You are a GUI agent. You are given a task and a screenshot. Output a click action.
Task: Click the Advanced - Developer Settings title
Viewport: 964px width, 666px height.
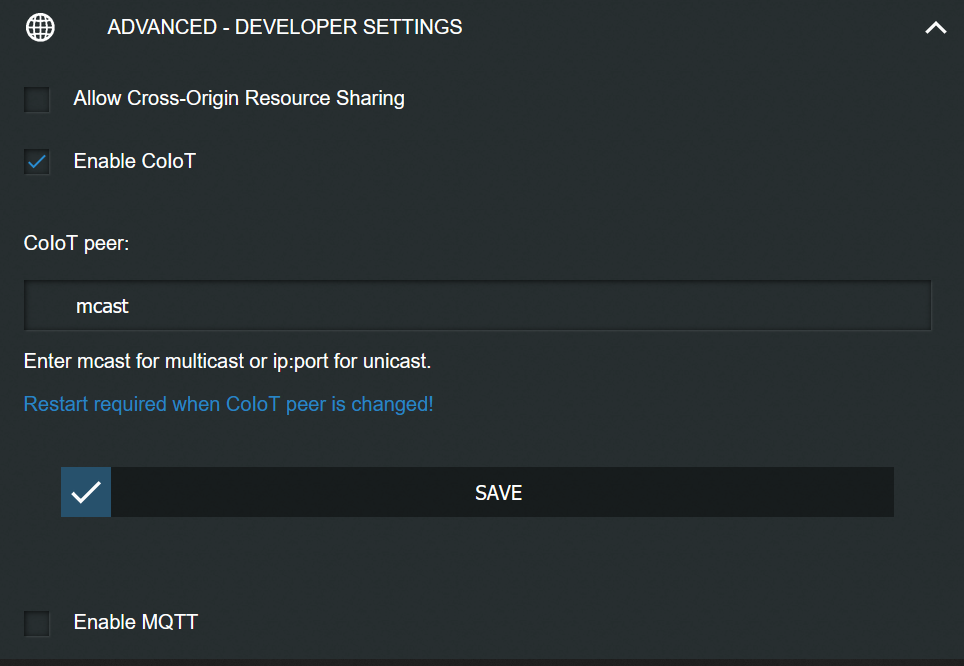[285, 27]
